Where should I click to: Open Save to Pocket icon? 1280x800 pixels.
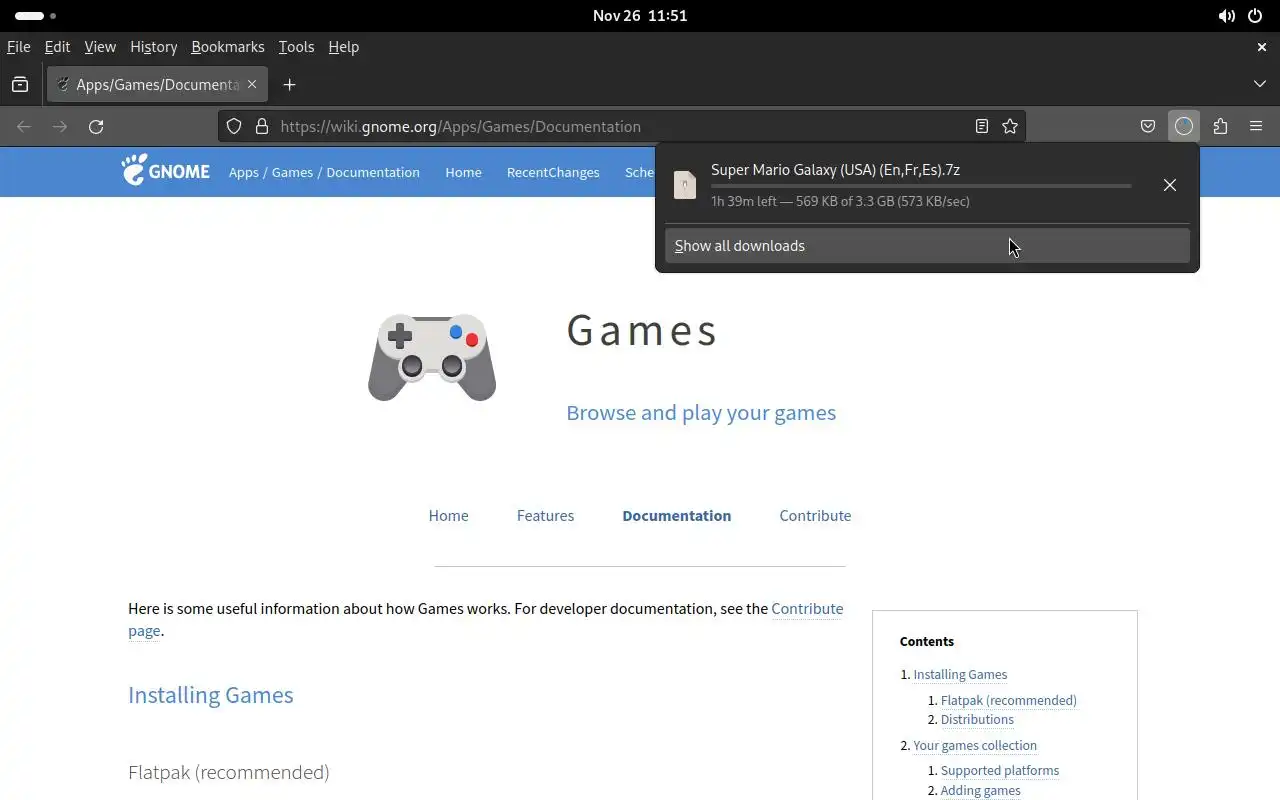pyautogui.click(x=1148, y=127)
